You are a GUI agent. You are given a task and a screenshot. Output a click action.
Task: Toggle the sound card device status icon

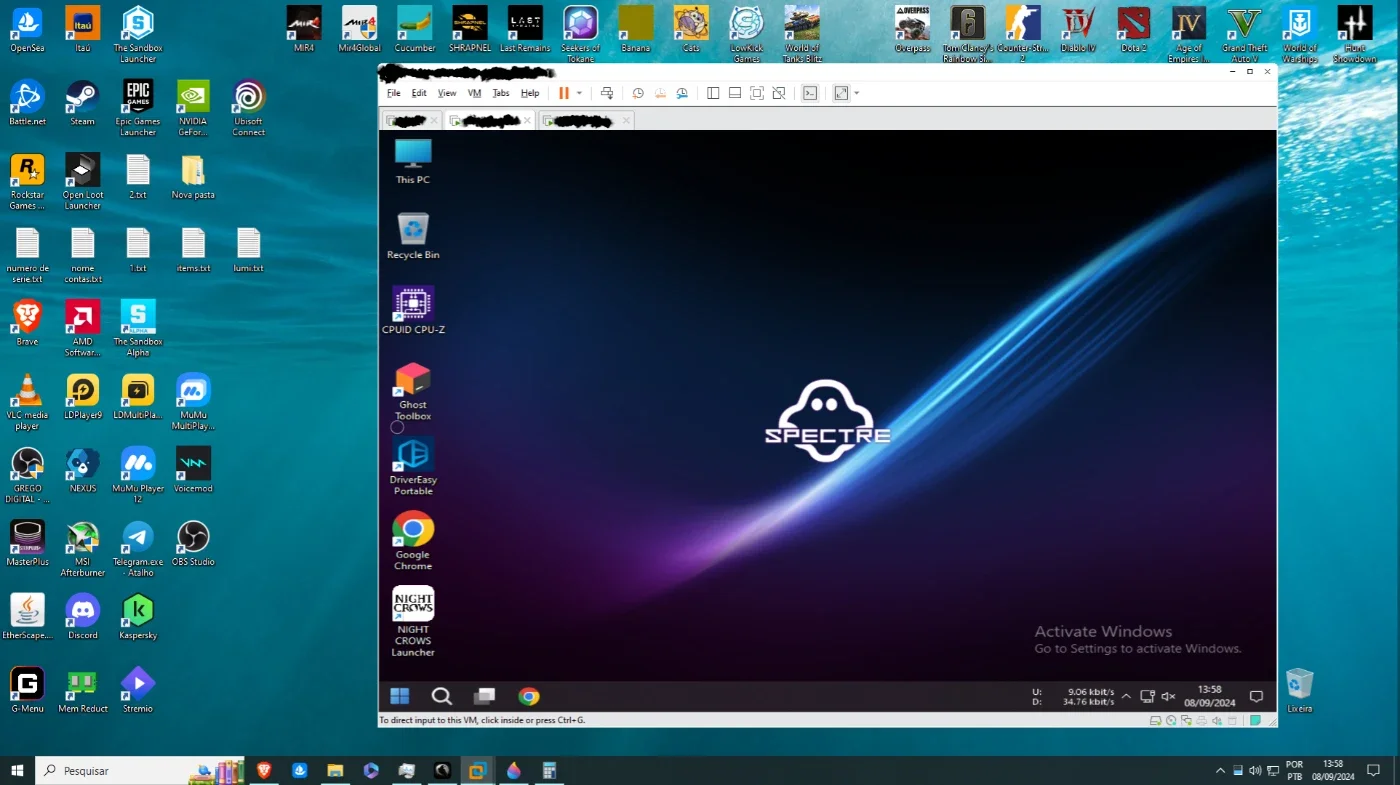[1217, 720]
